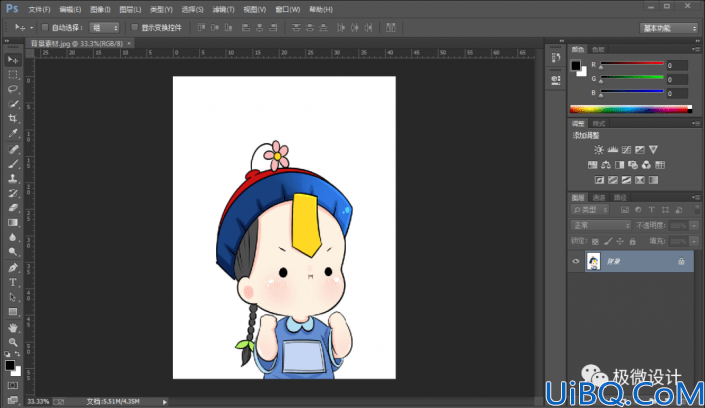Switch to the 通道 tab
The height and width of the screenshot is (408, 705).
599,197
